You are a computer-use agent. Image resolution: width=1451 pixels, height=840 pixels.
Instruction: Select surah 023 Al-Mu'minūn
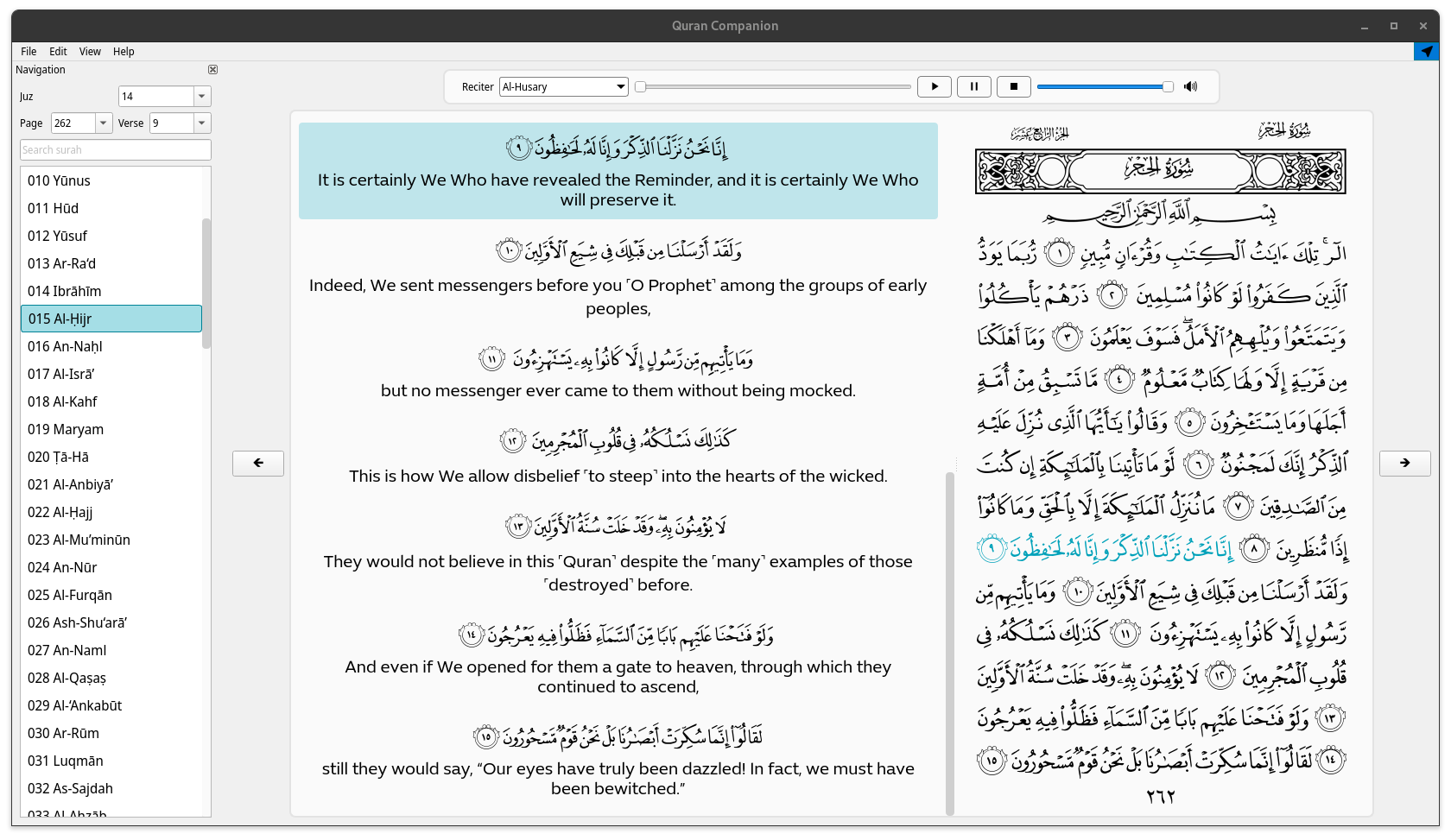(111, 540)
